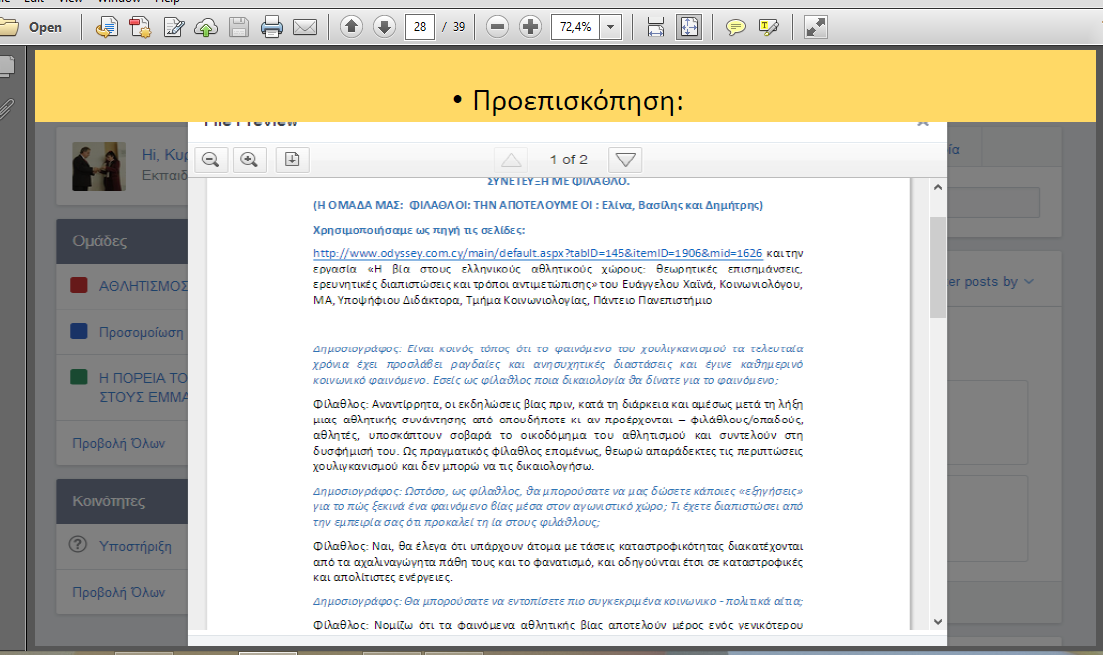The image size is (1103, 655).
Task: Go to previous preview page arrow
Action: click(x=511, y=160)
